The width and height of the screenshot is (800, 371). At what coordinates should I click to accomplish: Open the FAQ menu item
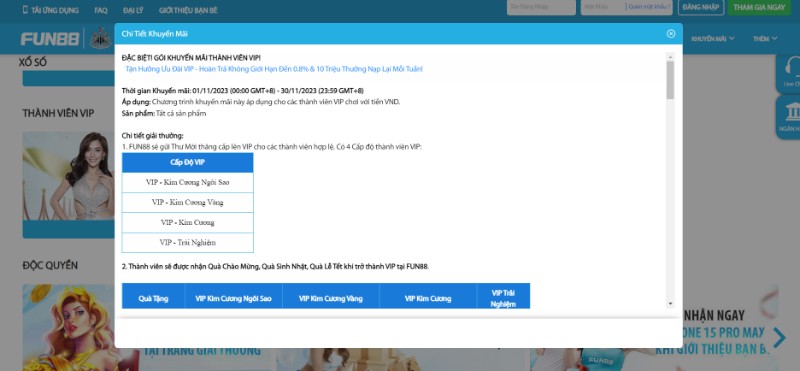101,10
